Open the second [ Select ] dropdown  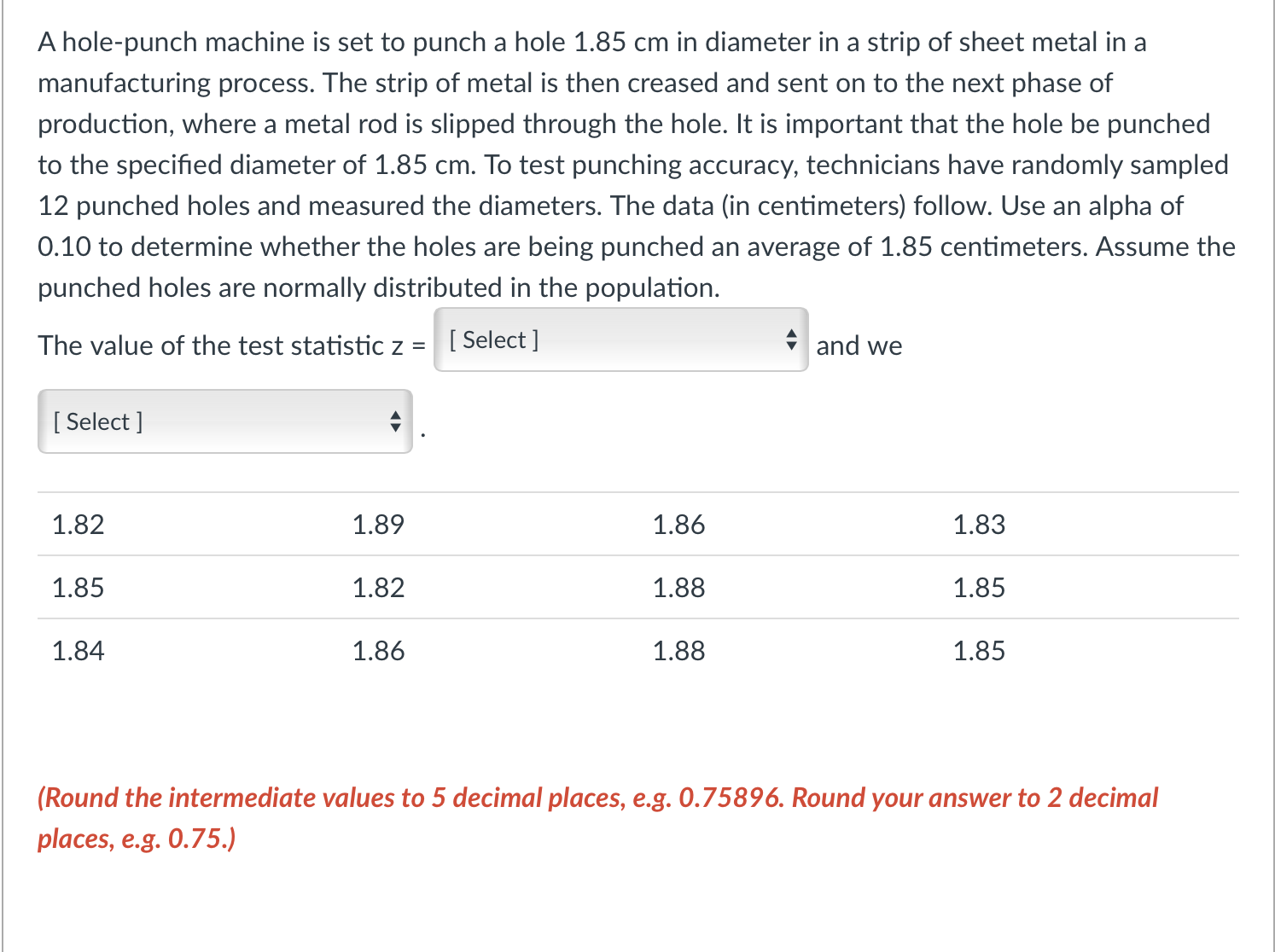(224, 421)
